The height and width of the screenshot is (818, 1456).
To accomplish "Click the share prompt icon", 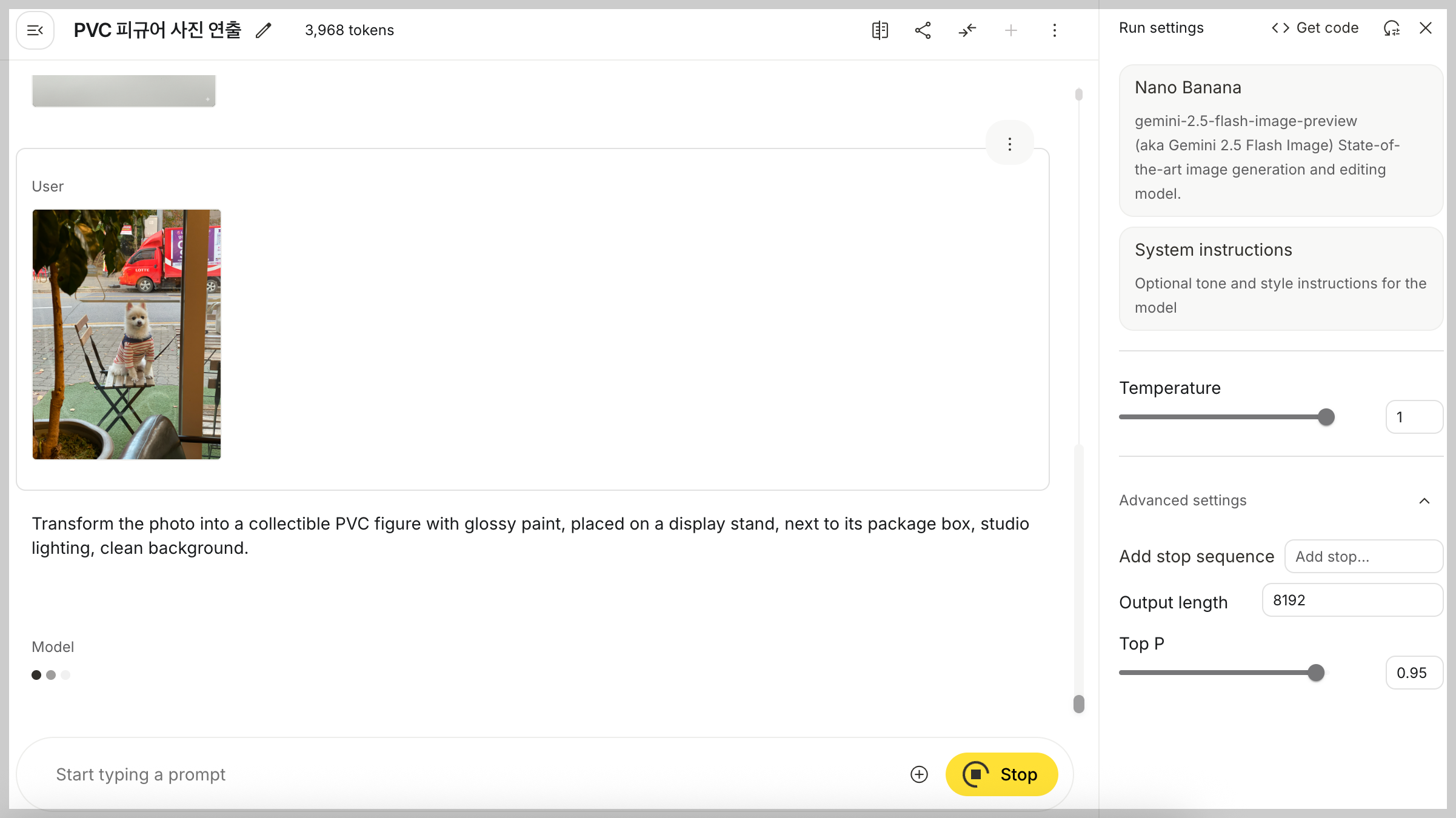I will pyautogui.click(x=923, y=30).
